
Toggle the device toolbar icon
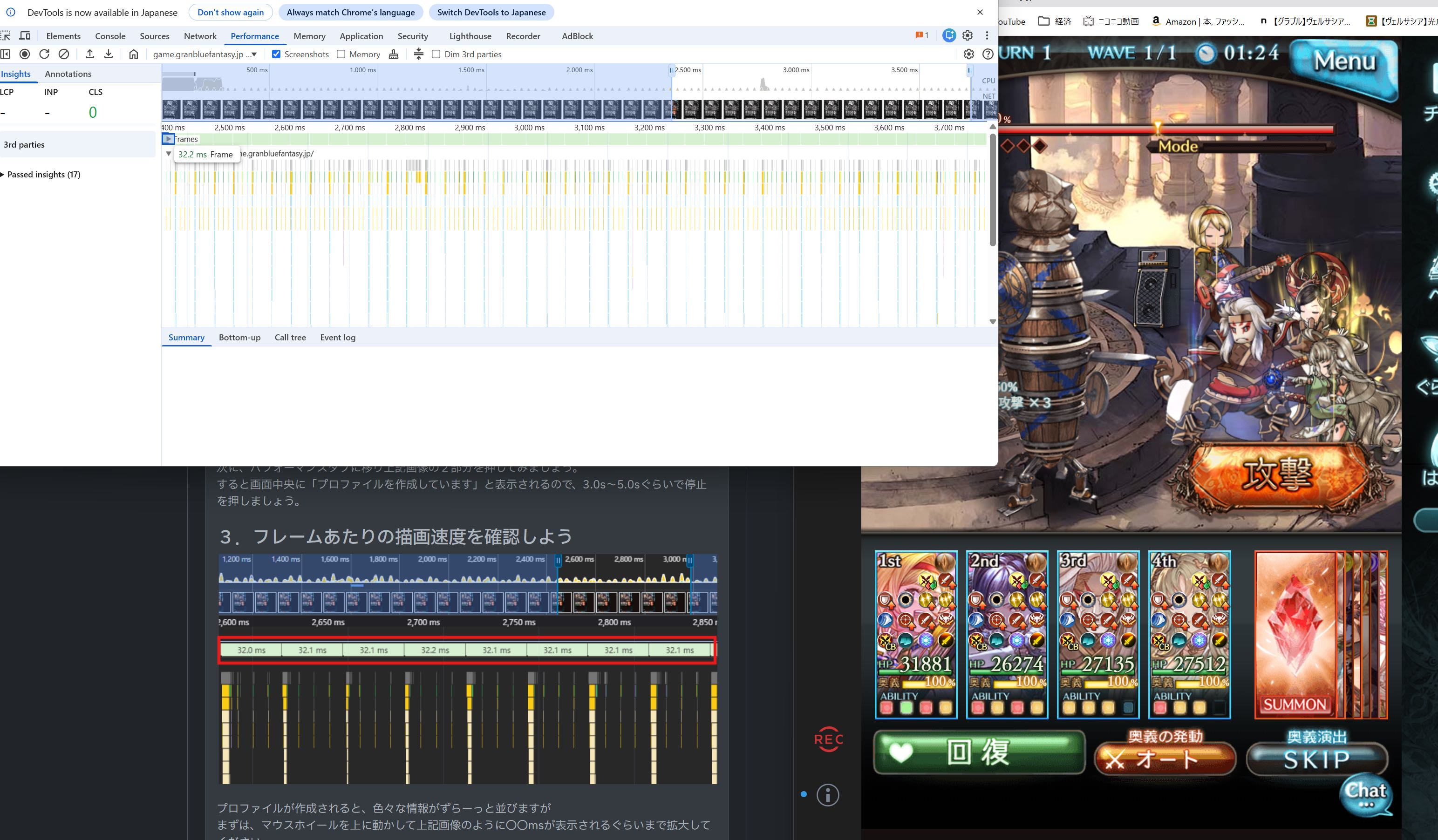coord(25,36)
